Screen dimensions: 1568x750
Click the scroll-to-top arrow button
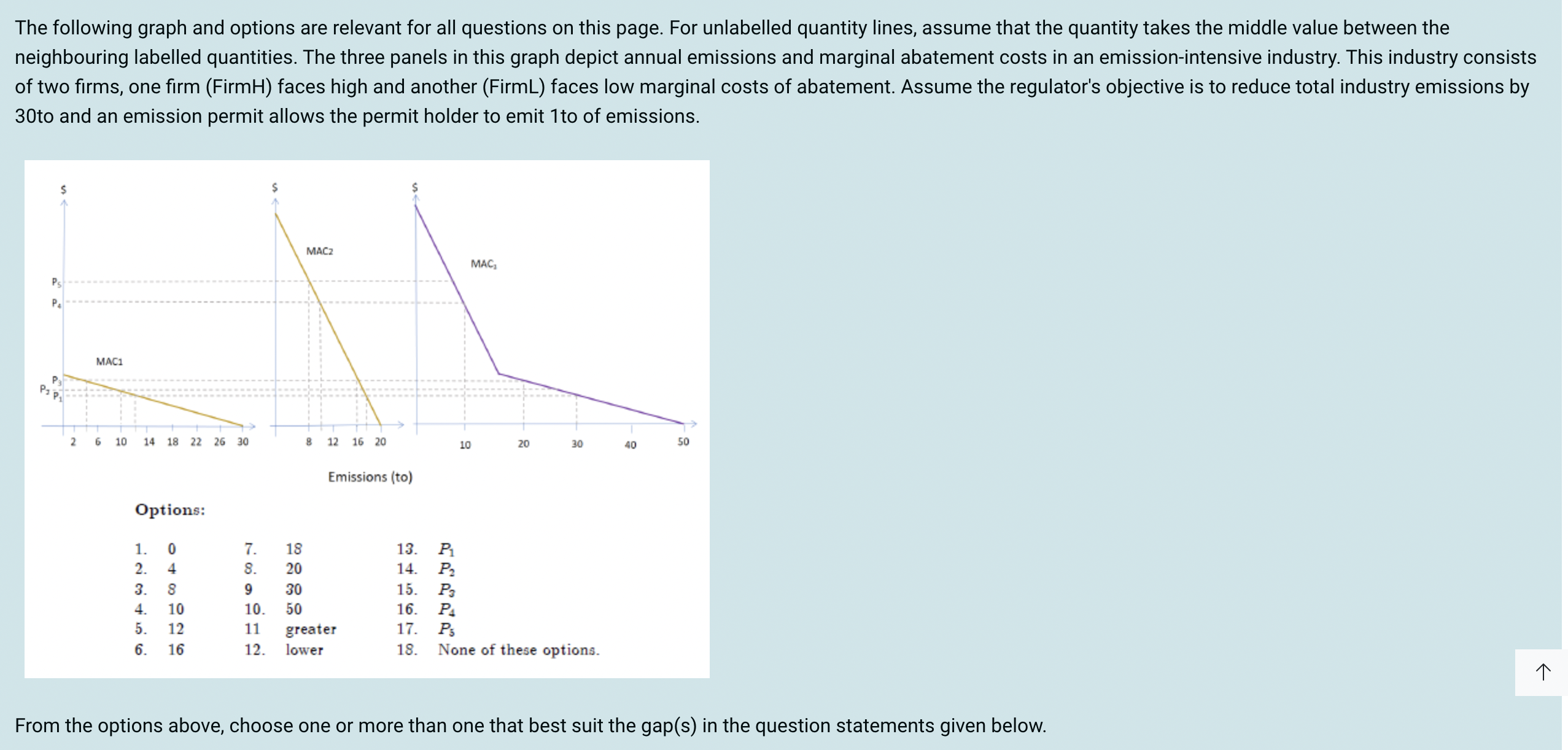tap(1542, 672)
